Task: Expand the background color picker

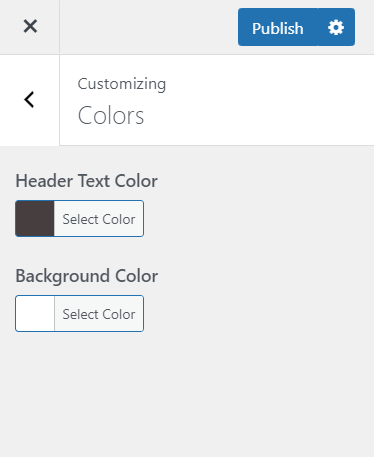Action: tap(79, 313)
